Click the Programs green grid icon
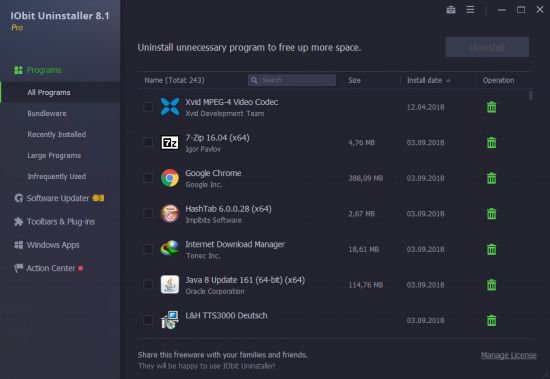The height and width of the screenshot is (379, 550). pyautogui.click(x=18, y=70)
